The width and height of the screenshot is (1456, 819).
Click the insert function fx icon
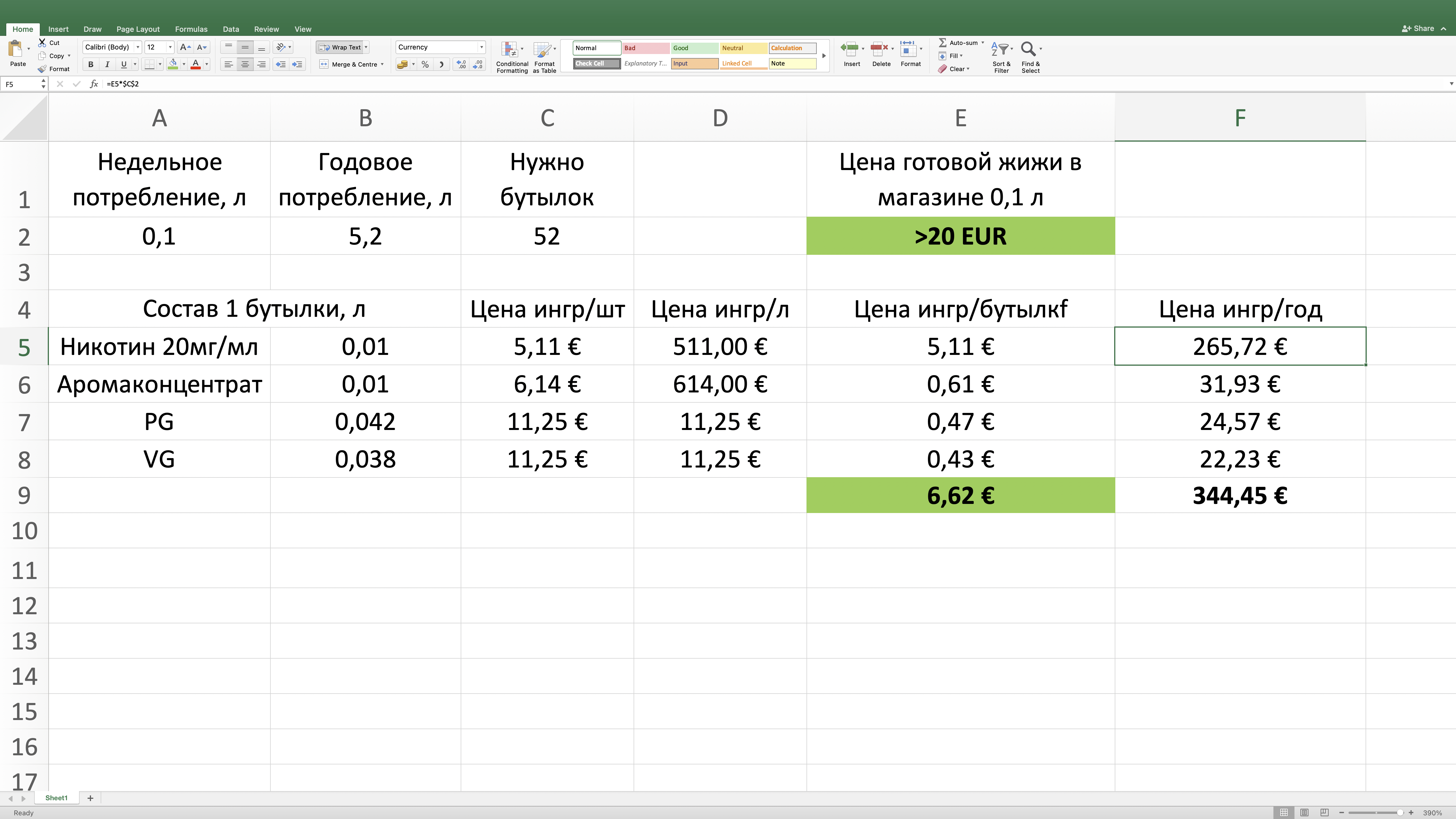[94, 84]
